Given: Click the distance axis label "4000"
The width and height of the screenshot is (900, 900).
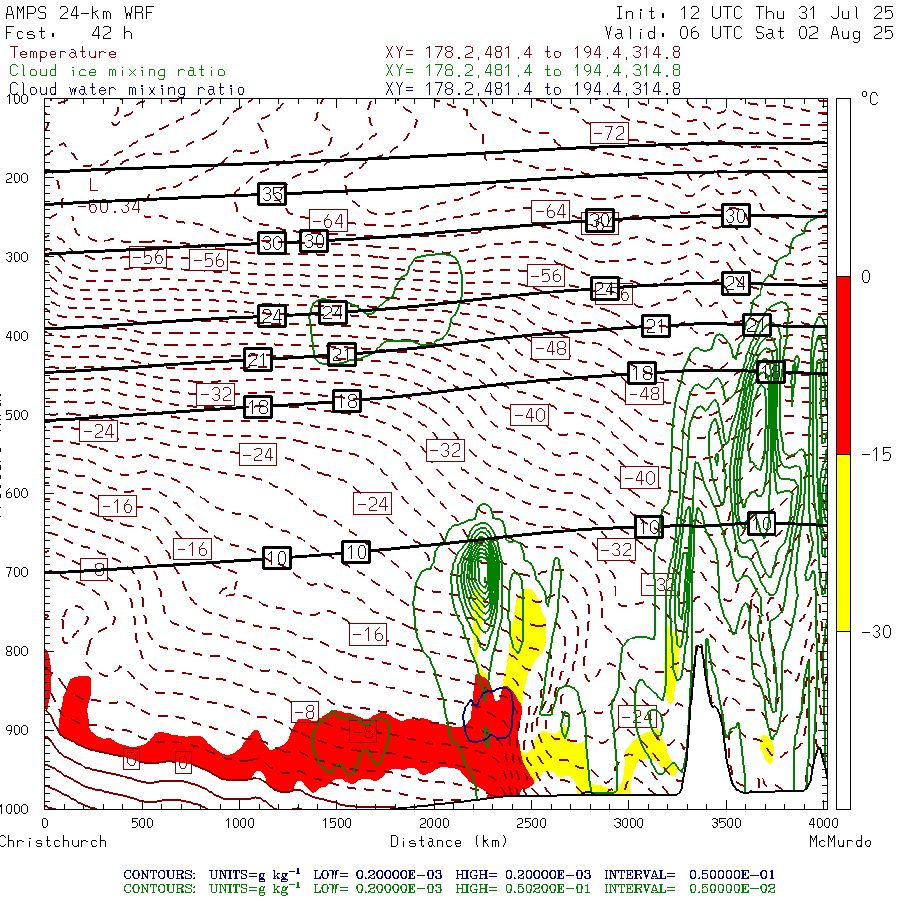Looking at the screenshot, I should [824, 823].
